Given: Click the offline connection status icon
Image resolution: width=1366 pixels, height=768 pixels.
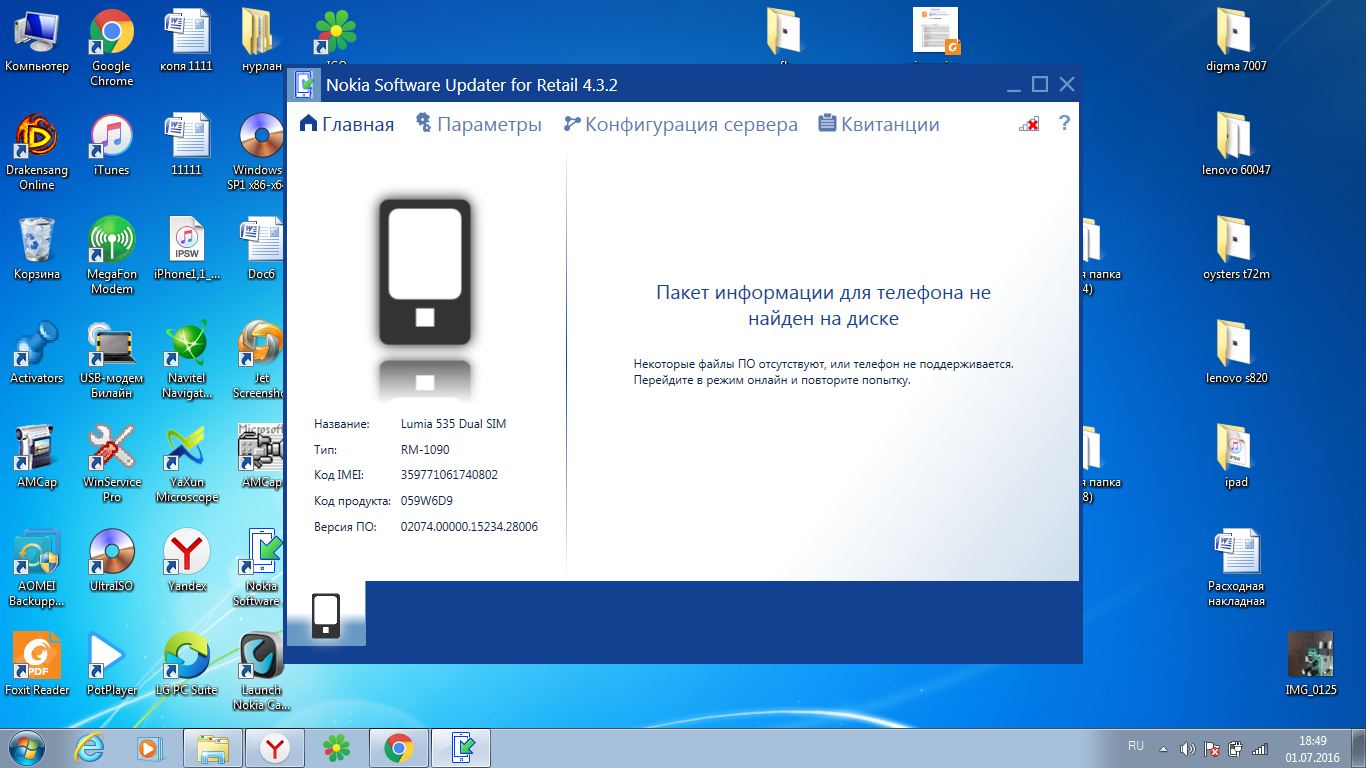Looking at the screenshot, I should pyautogui.click(x=1028, y=124).
